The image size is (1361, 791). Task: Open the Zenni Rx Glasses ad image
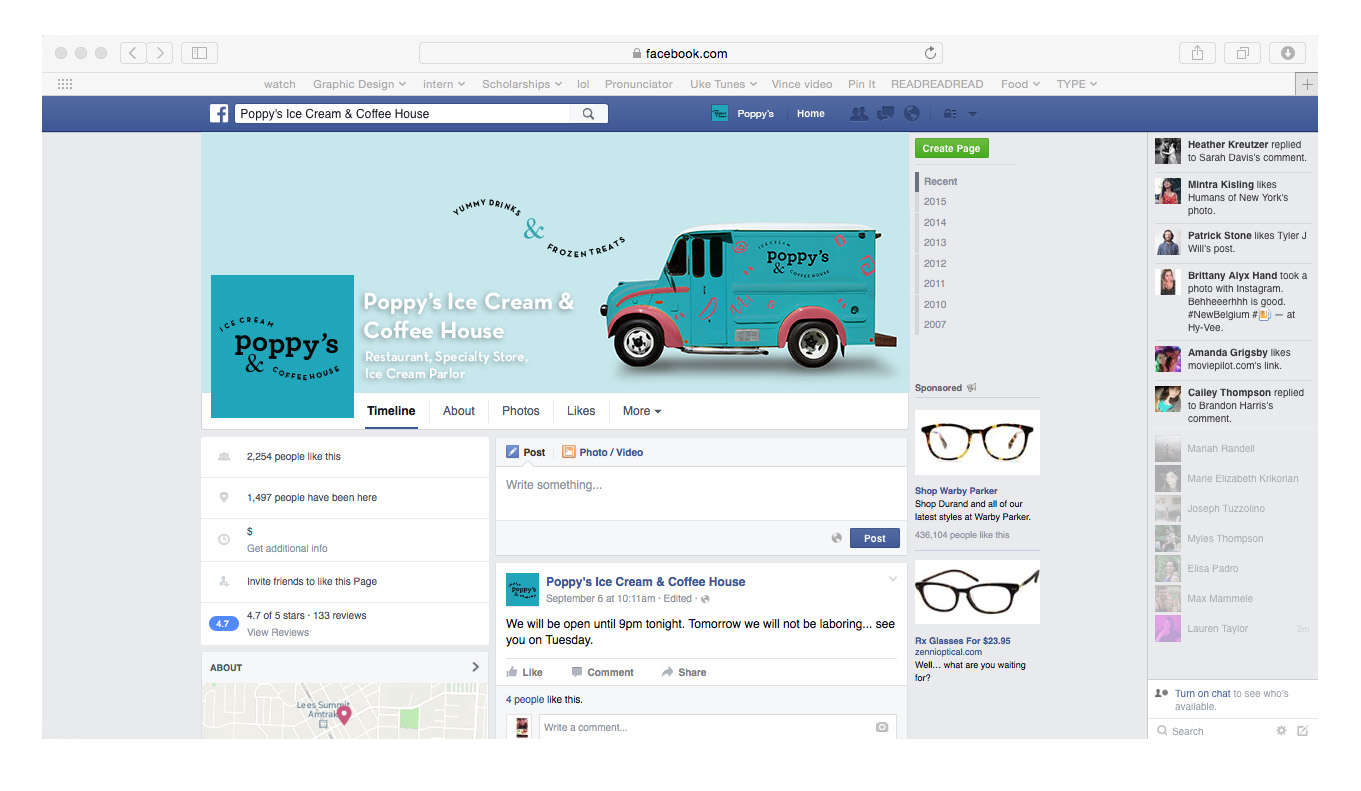[x=977, y=592]
